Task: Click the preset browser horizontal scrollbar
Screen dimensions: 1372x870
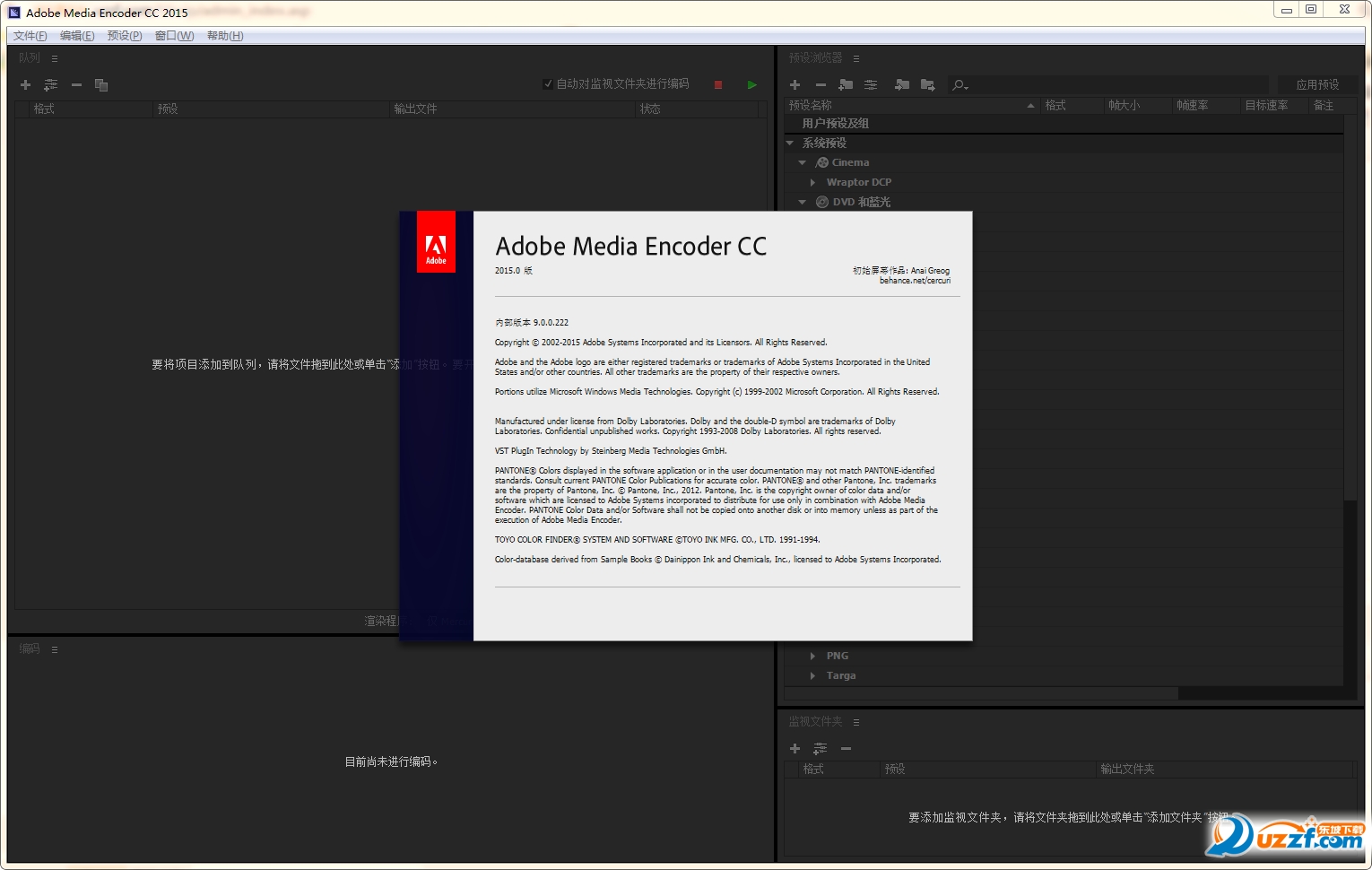Action: (x=981, y=693)
